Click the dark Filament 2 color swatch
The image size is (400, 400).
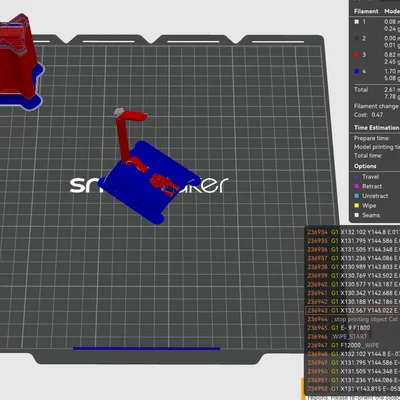click(357, 38)
